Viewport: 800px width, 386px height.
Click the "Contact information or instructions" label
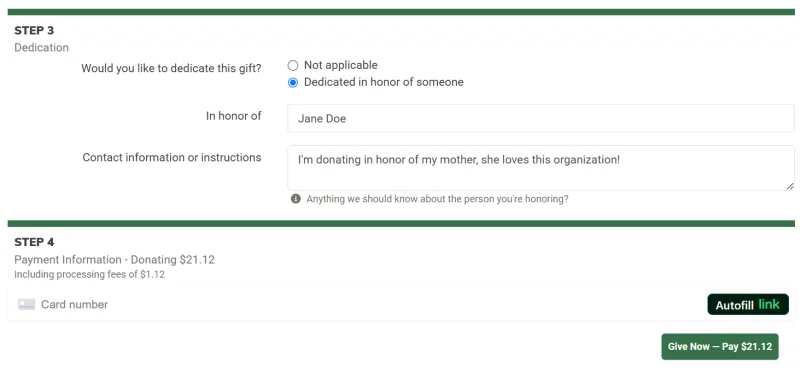click(172, 158)
